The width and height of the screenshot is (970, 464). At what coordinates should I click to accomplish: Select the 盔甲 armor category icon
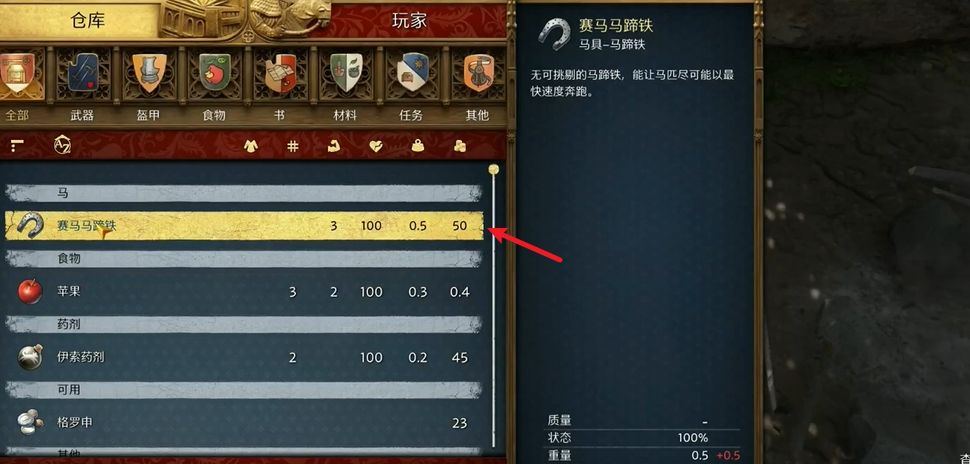tap(149, 74)
